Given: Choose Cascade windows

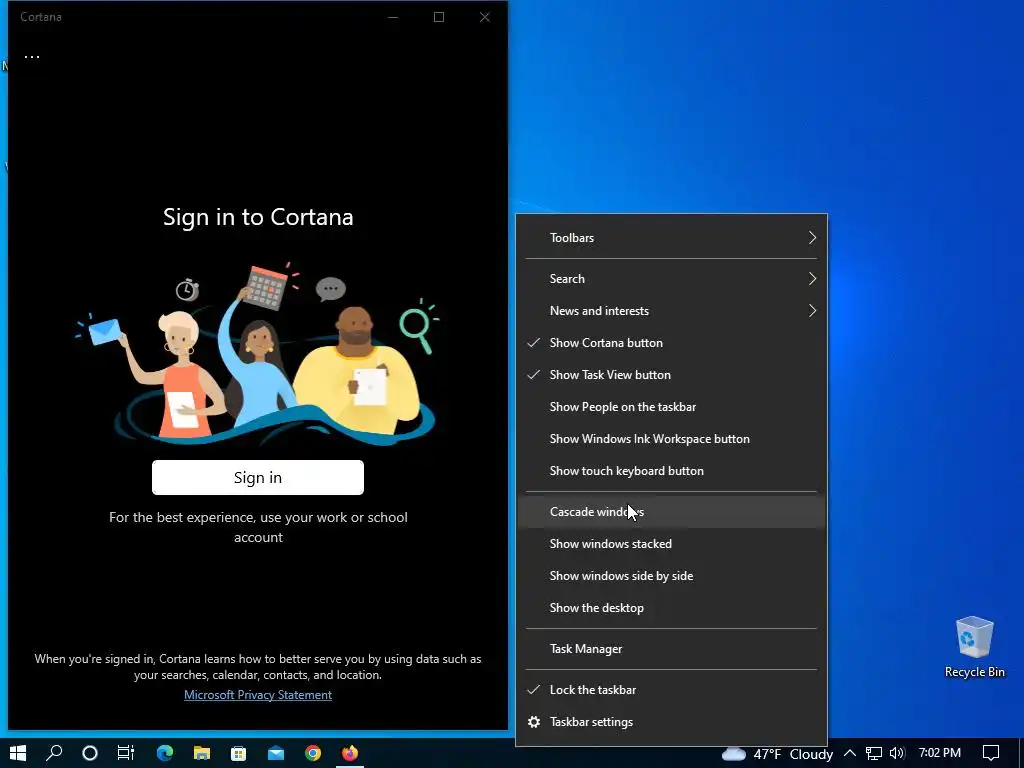Looking at the screenshot, I should point(671,512).
